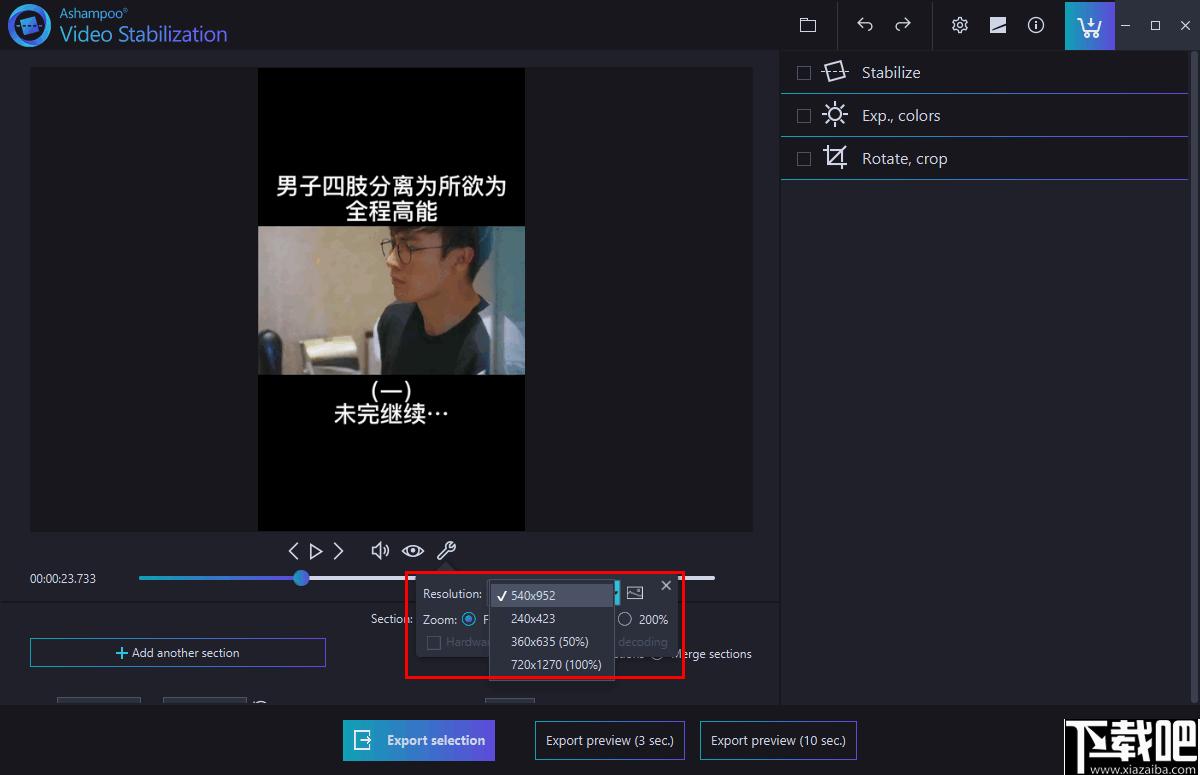The image size is (1200, 775).
Task: Open the settings gear
Action: pyautogui.click(x=960, y=25)
